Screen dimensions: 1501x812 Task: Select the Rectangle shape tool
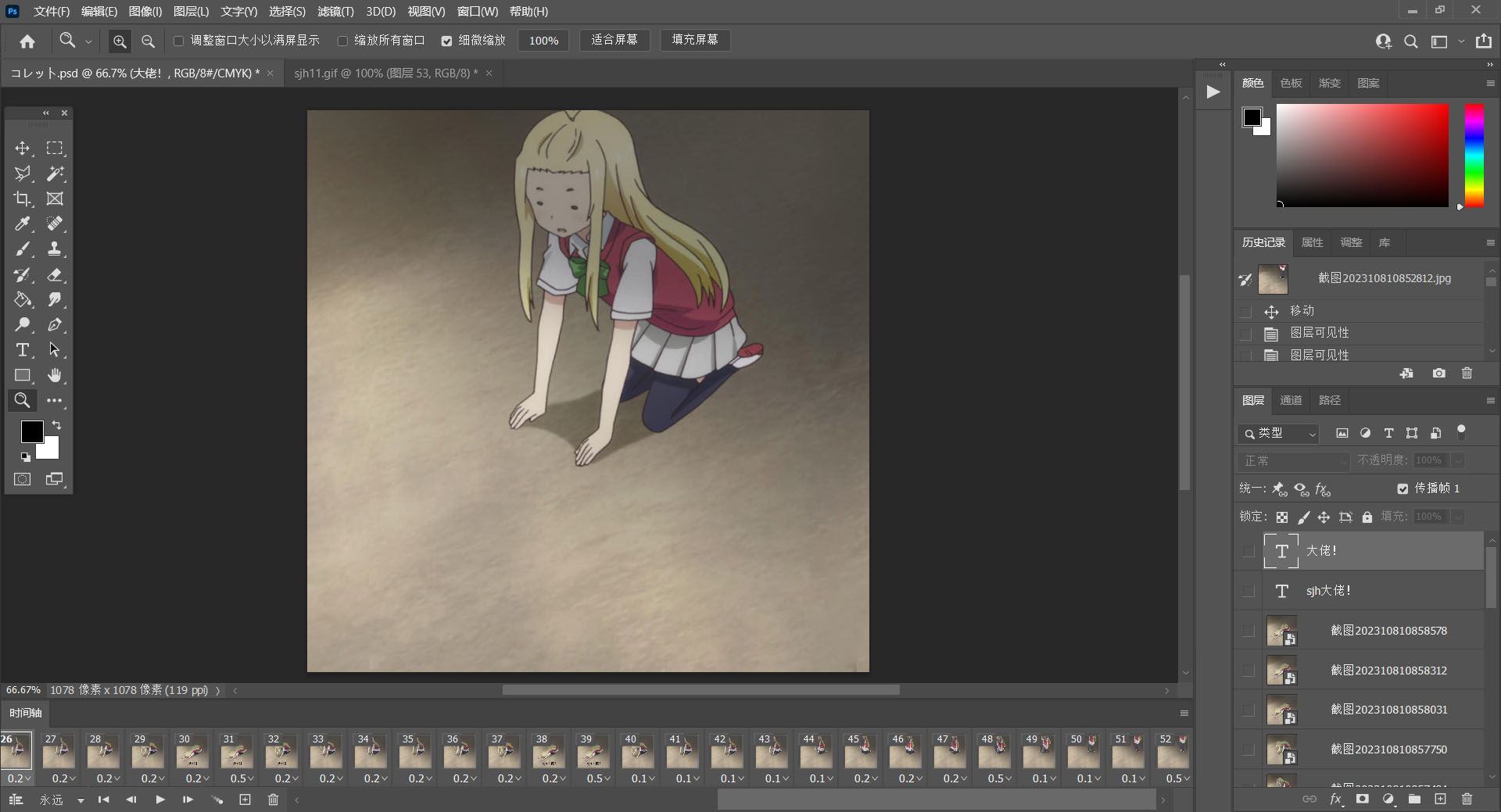tap(23, 375)
